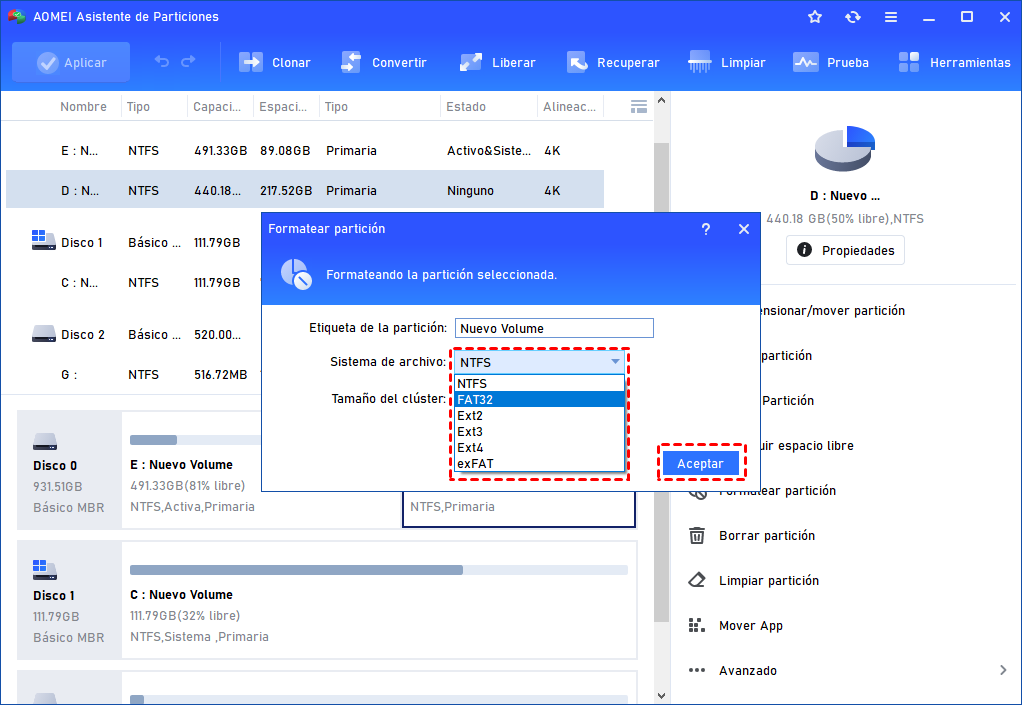Click the help question mark in dialog

coord(706,229)
